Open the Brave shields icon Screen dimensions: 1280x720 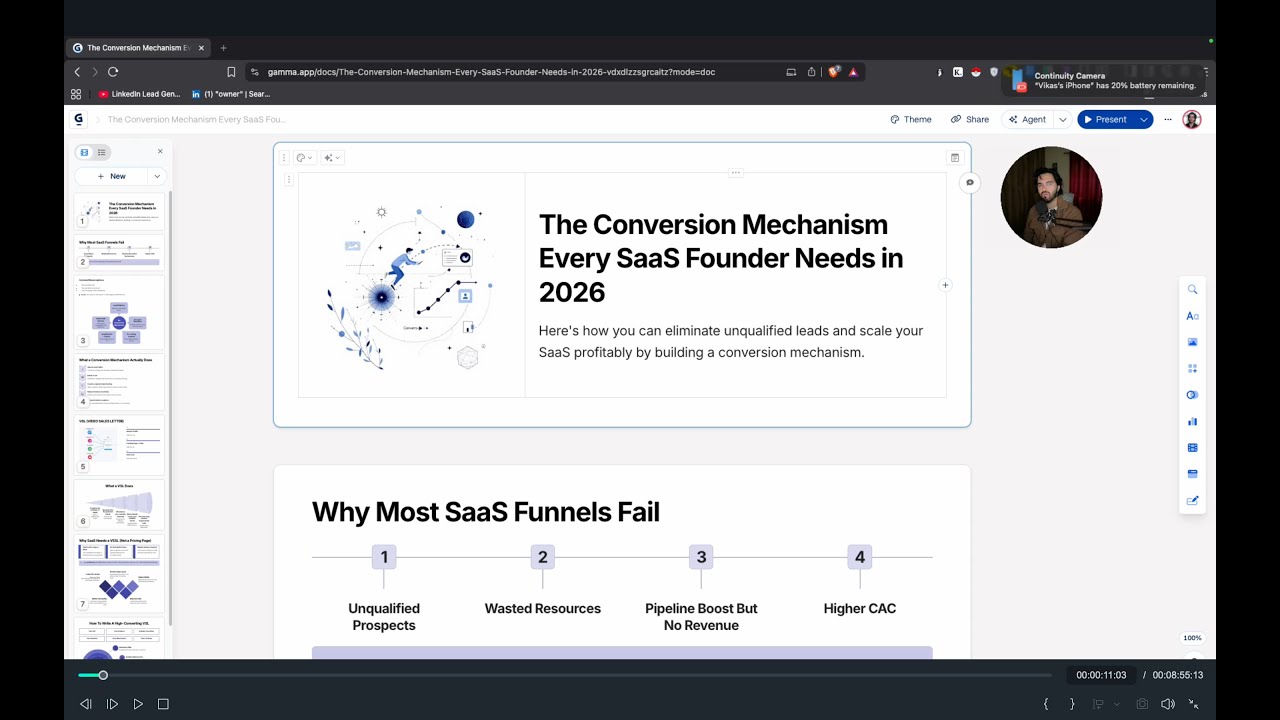pyautogui.click(x=834, y=72)
